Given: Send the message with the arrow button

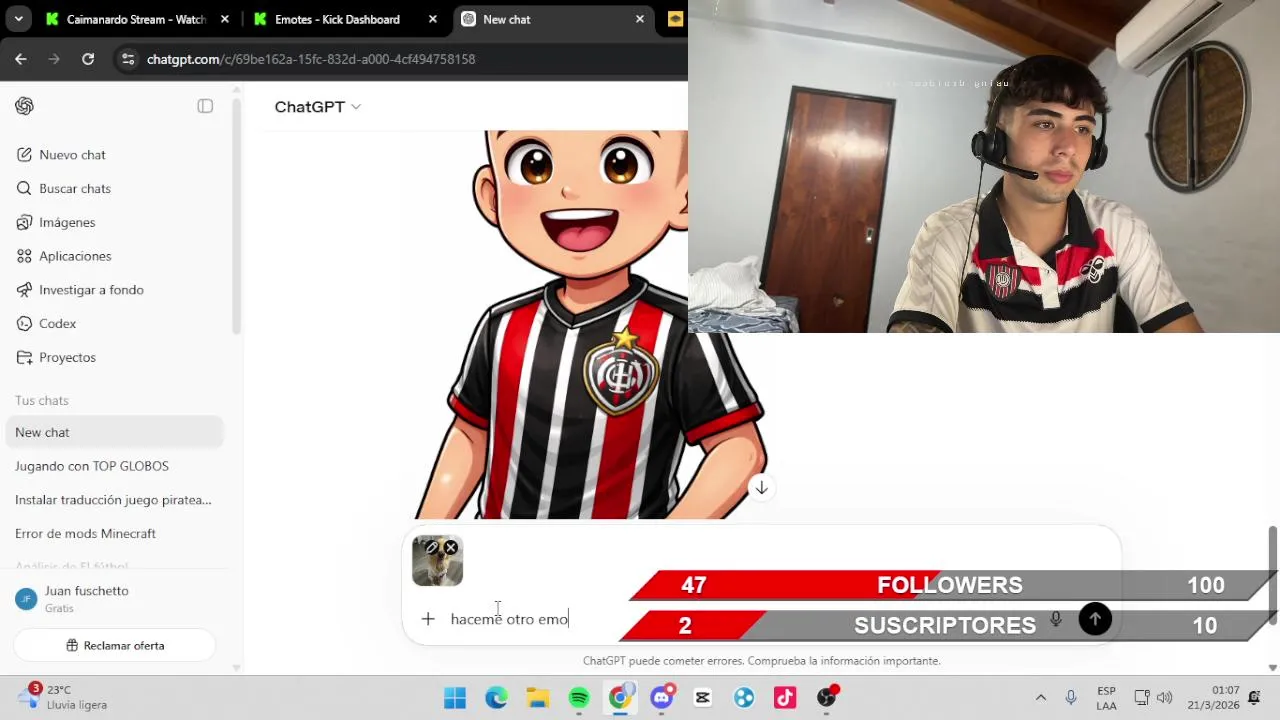Looking at the screenshot, I should coord(1095,619).
